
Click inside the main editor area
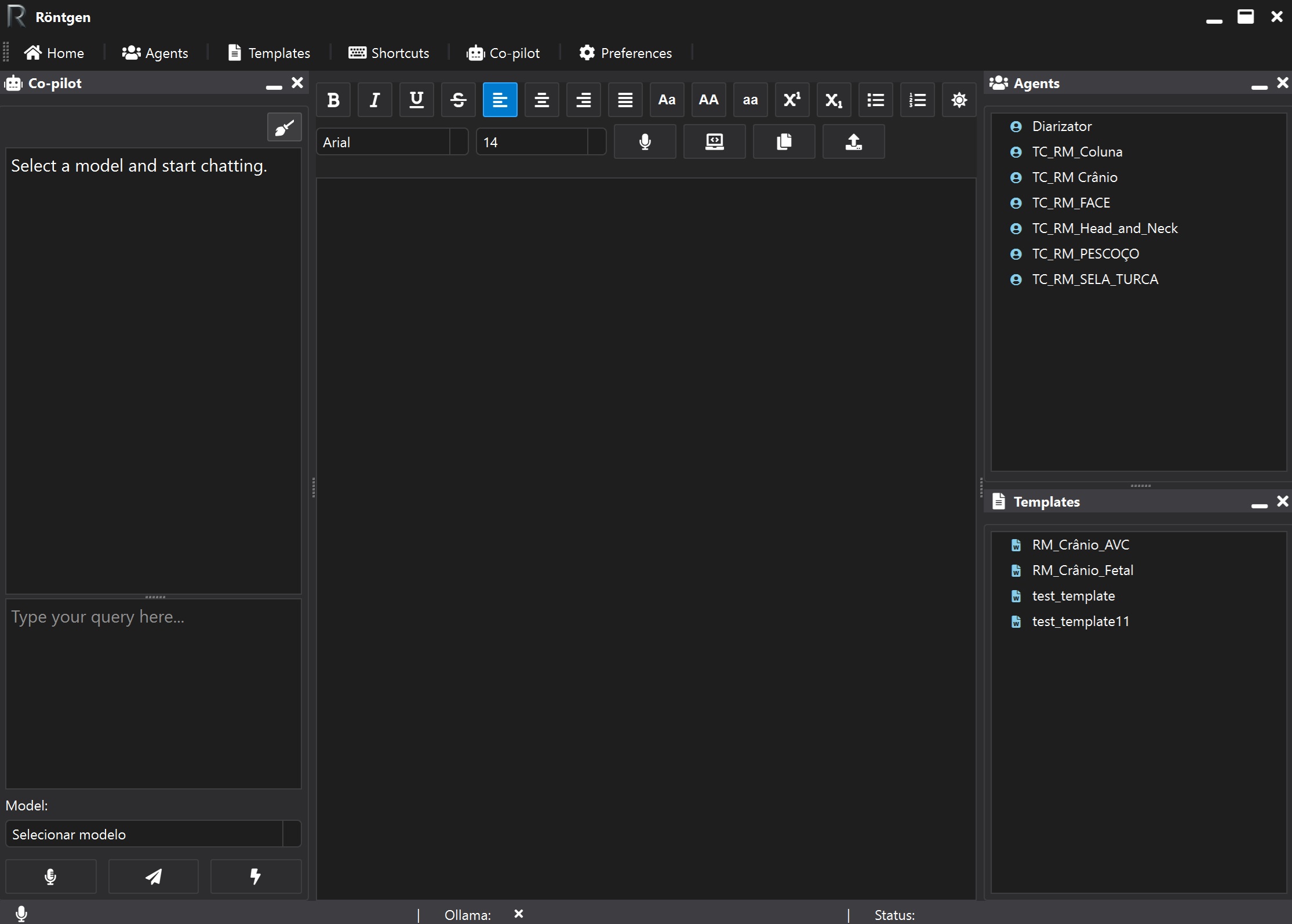[x=646, y=539]
